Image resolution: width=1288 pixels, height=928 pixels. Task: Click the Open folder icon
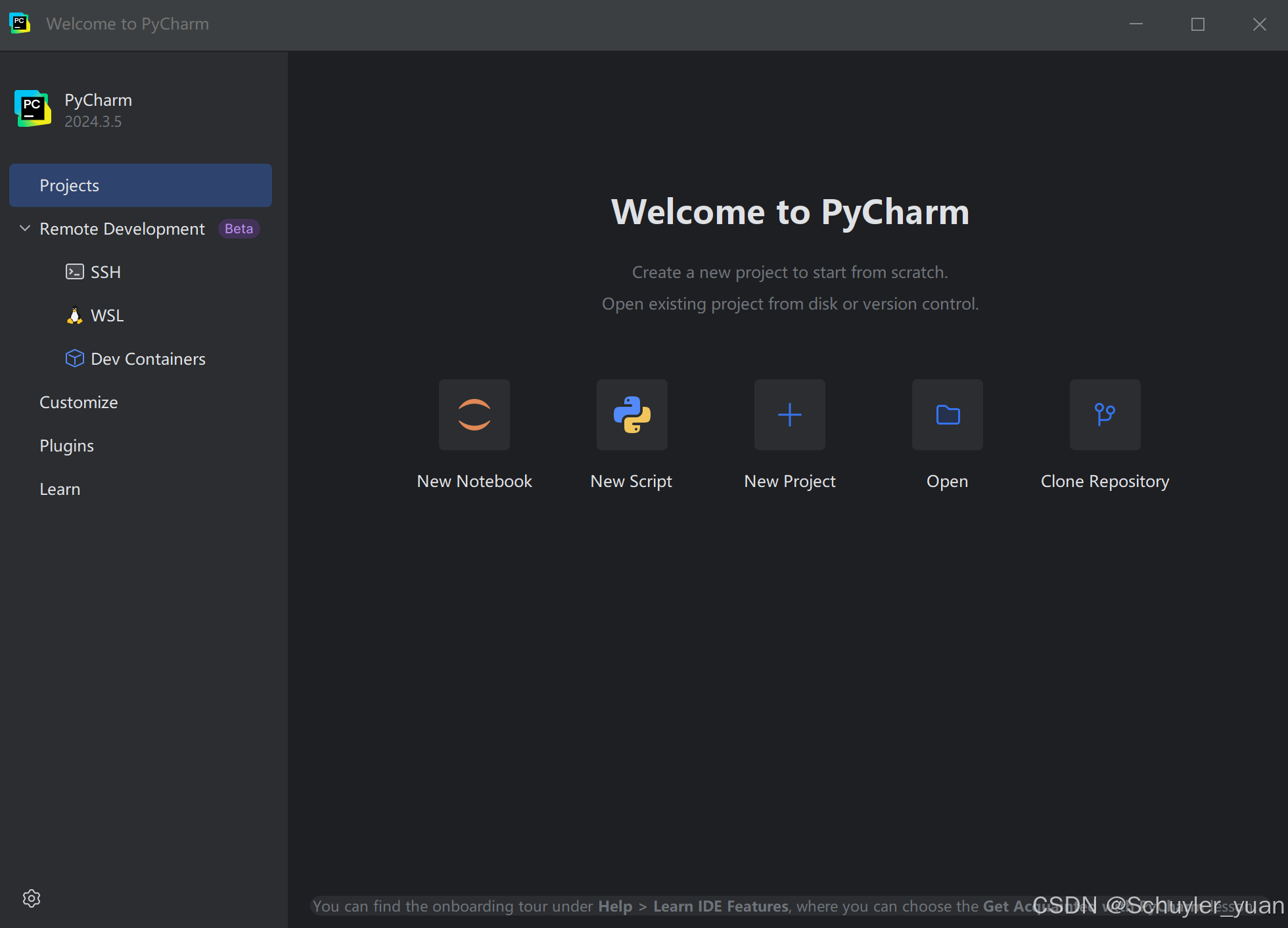click(948, 415)
